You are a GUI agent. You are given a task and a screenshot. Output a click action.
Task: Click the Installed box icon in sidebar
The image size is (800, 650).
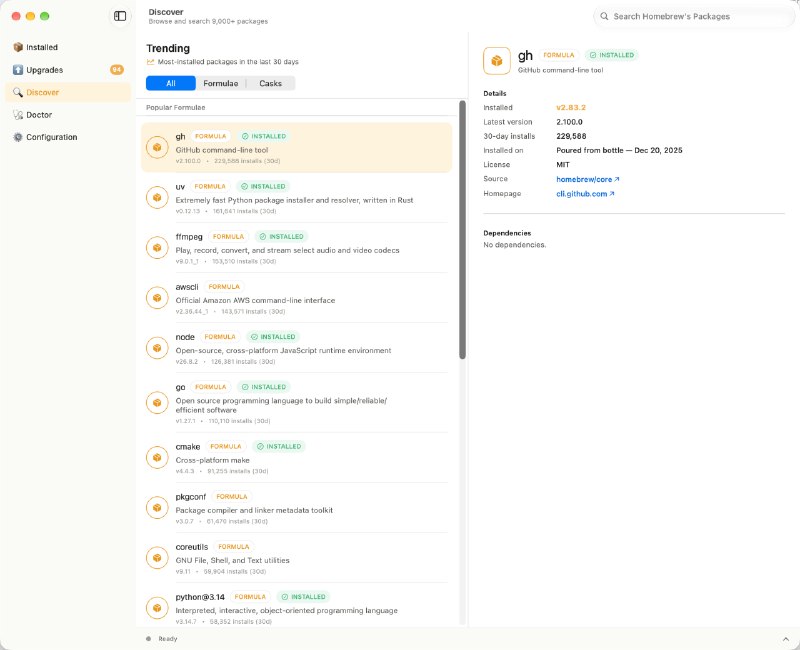pos(18,47)
